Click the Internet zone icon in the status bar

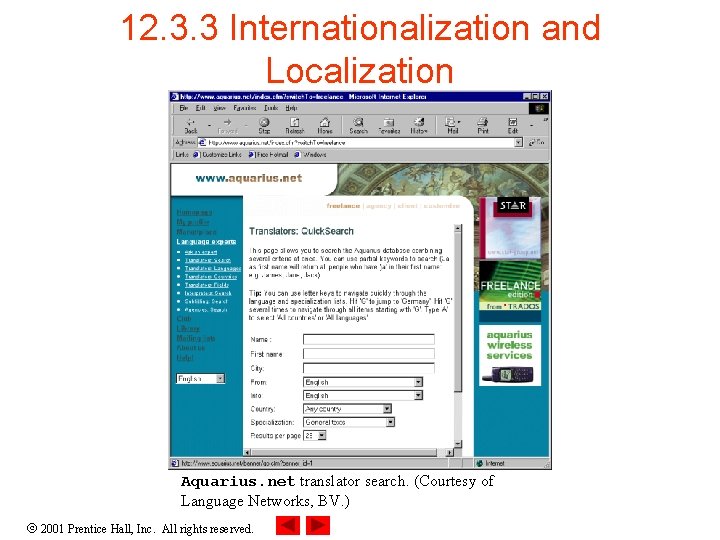pos(479,463)
